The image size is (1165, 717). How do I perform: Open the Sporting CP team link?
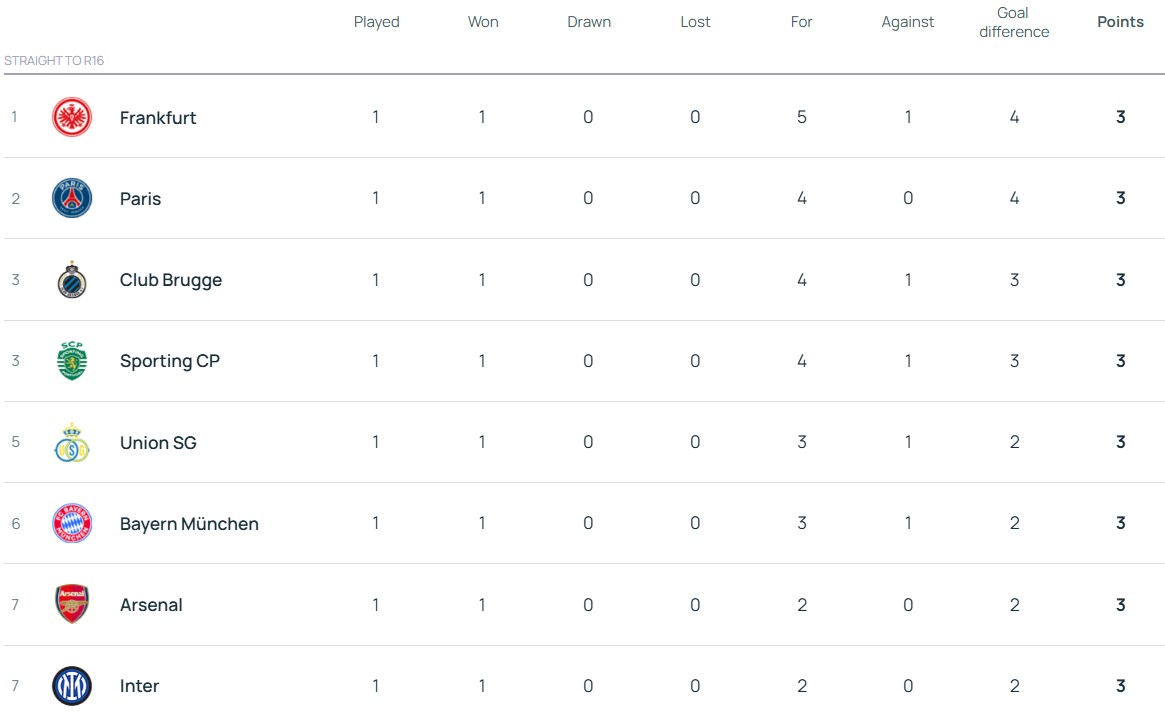(170, 361)
